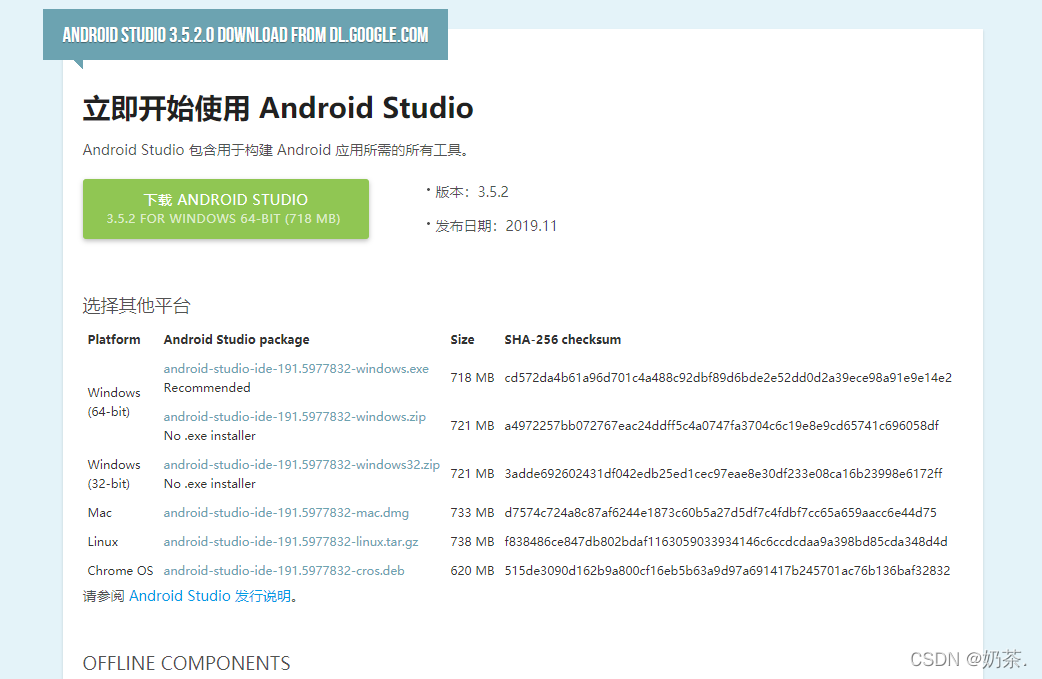Click the 选择其他平台 heading
1042x679 pixels.
pos(136,306)
